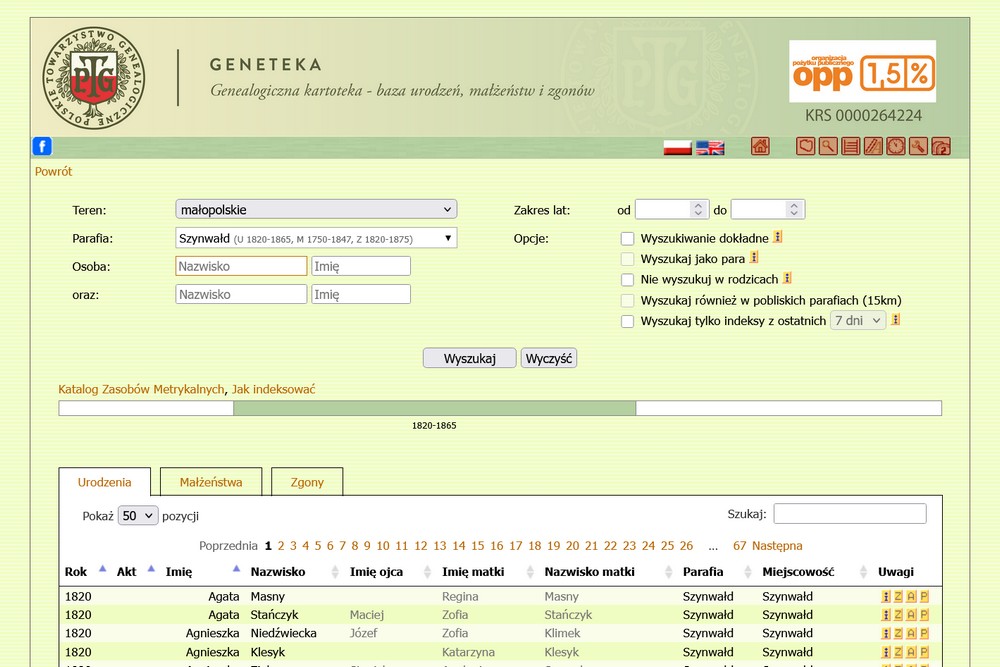Open the Pokaż 50 entries dropdown
This screenshot has height=667, width=1000.
tap(138, 516)
